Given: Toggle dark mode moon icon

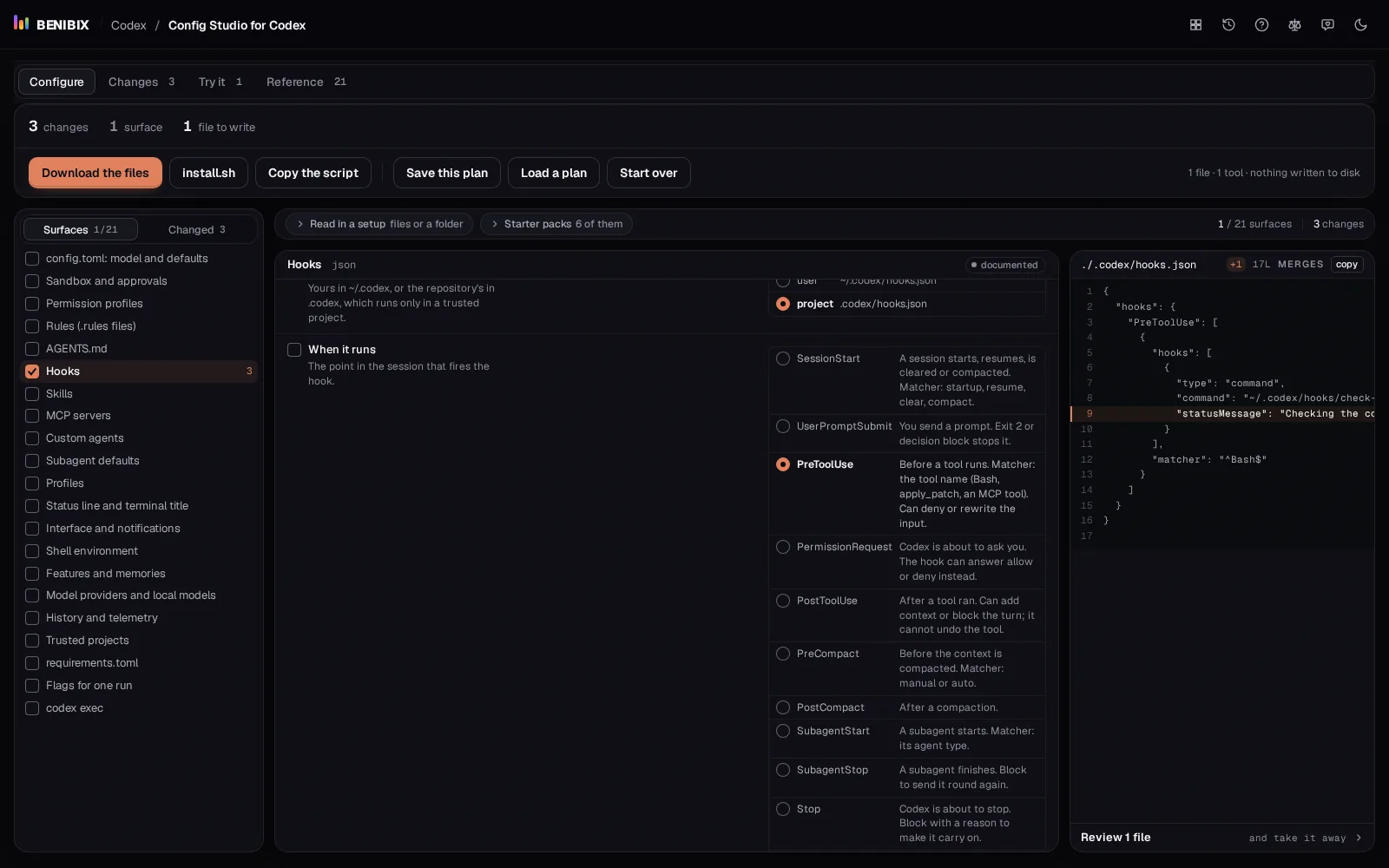Looking at the screenshot, I should tap(1360, 25).
